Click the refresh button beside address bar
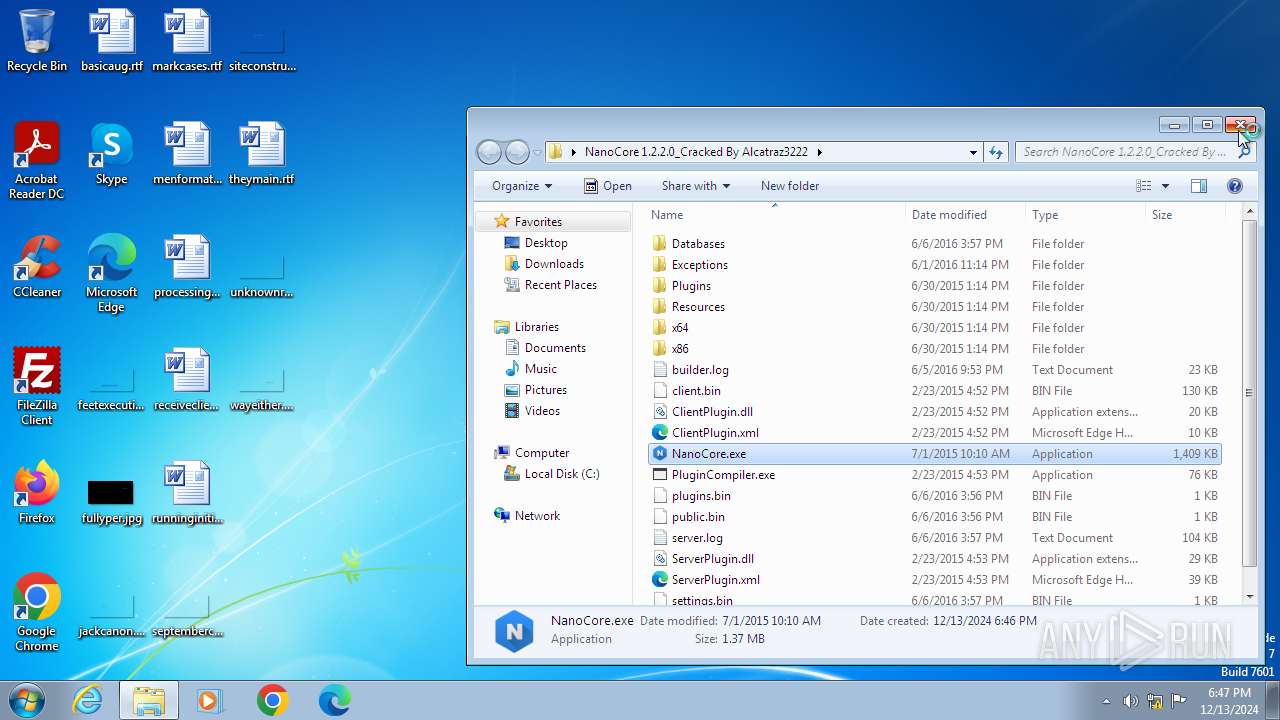This screenshot has width=1280, height=720. 996,152
